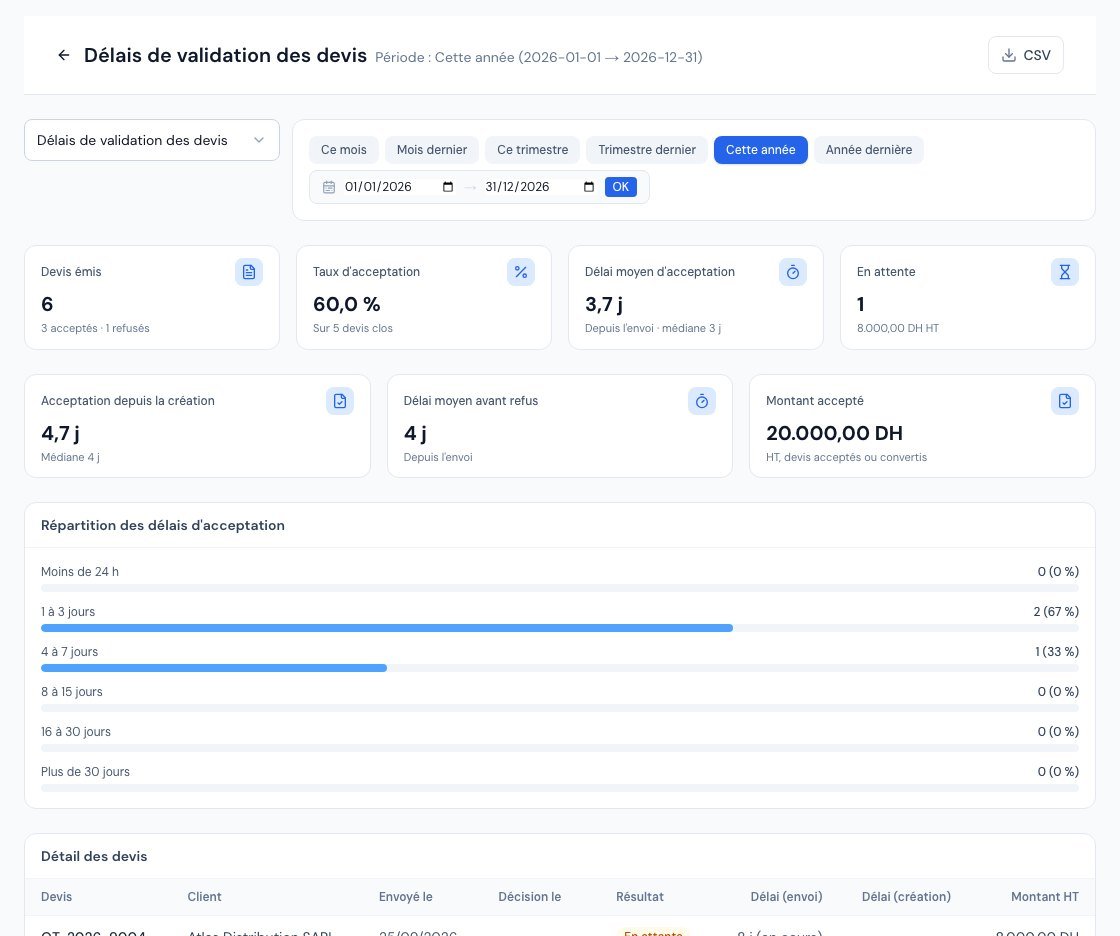
Task: Switch to Ce trimestre period
Action: (533, 150)
